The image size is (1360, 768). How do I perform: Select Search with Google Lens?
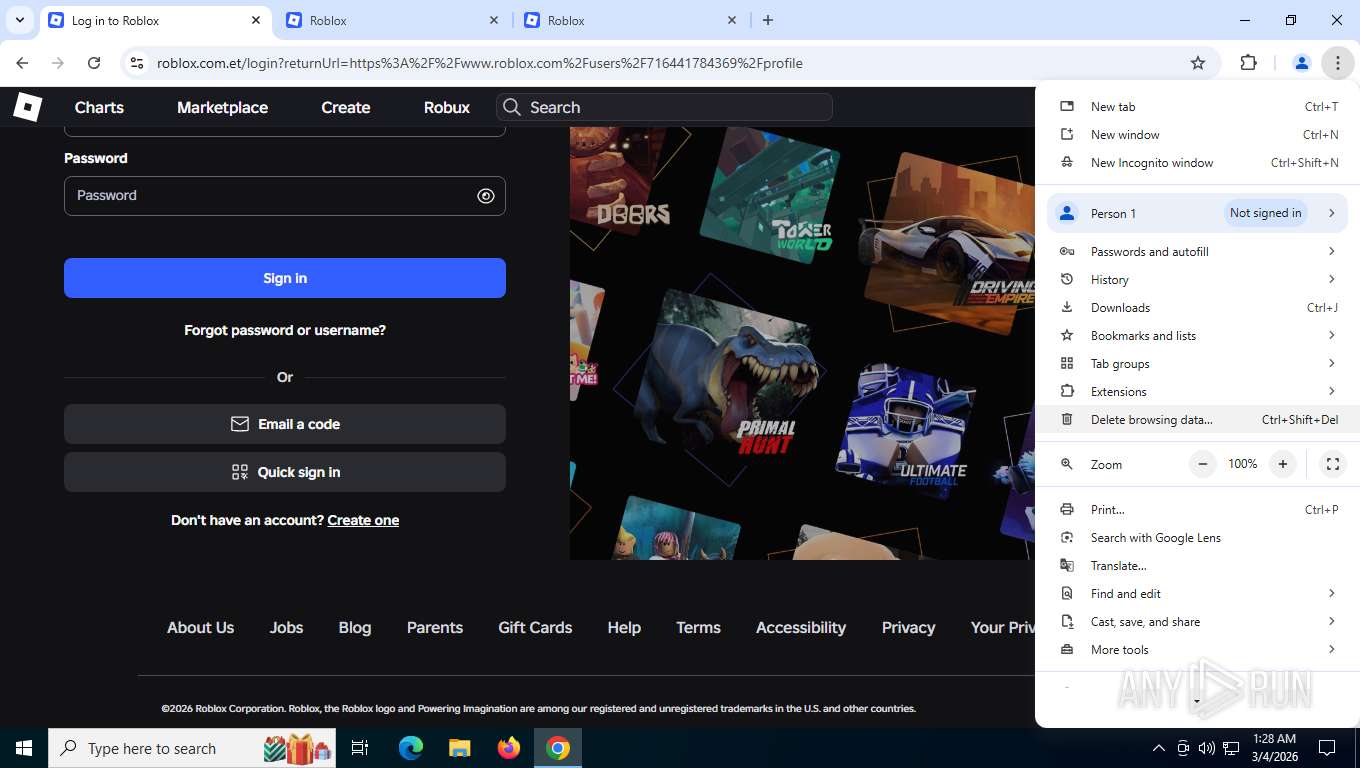tap(1198, 538)
